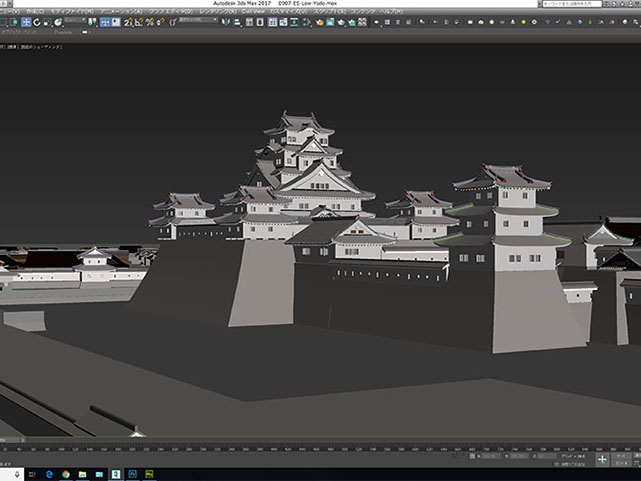Open Google Chrome from the taskbar

click(66, 474)
